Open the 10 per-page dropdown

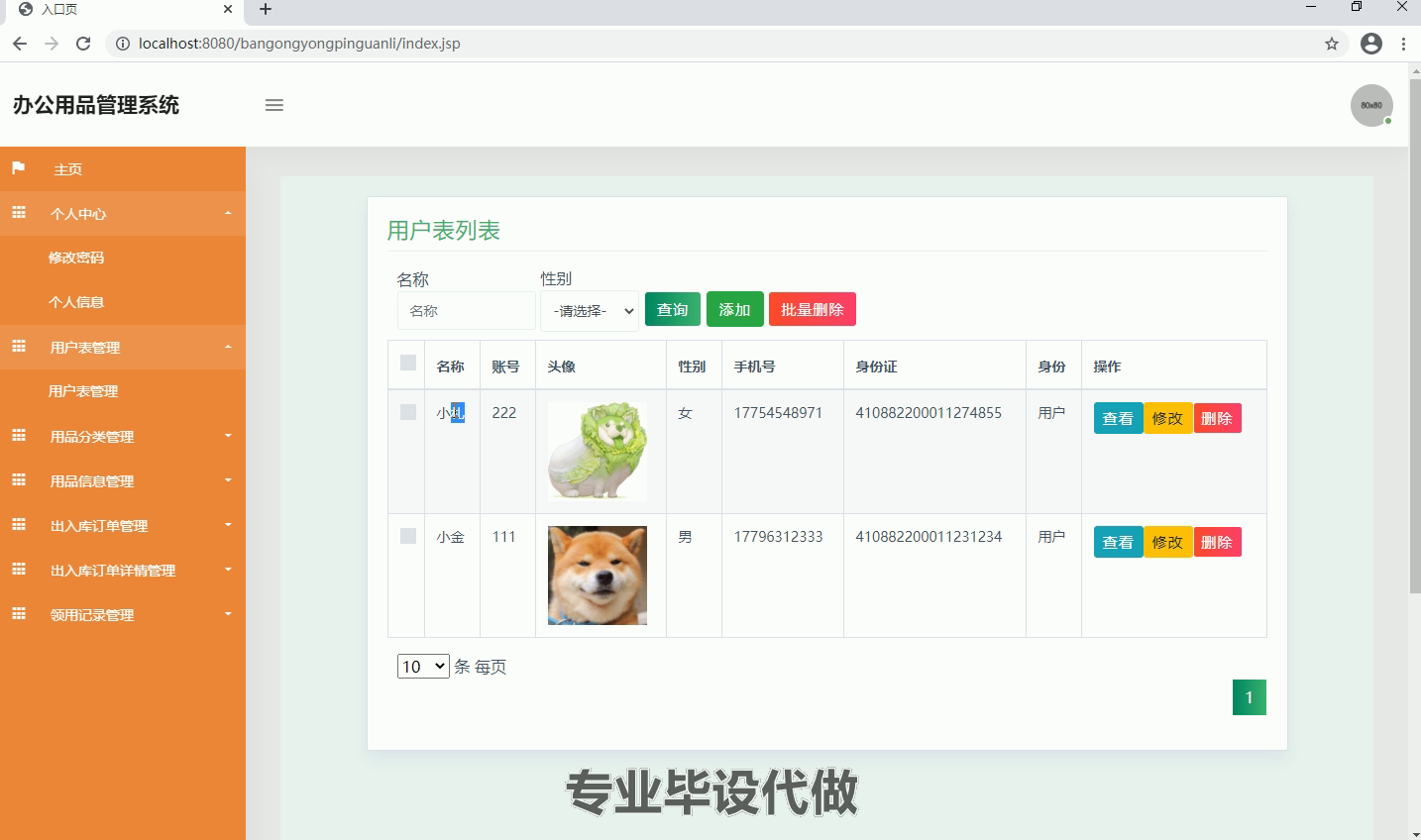tap(423, 667)
